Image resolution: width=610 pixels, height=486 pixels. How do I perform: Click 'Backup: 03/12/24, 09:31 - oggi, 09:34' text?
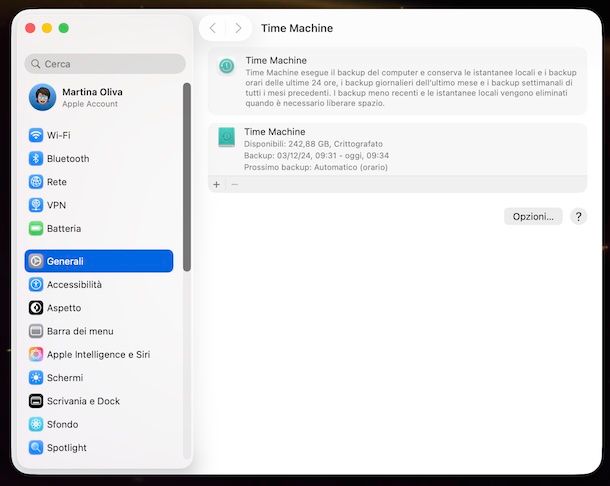point(316,156)
